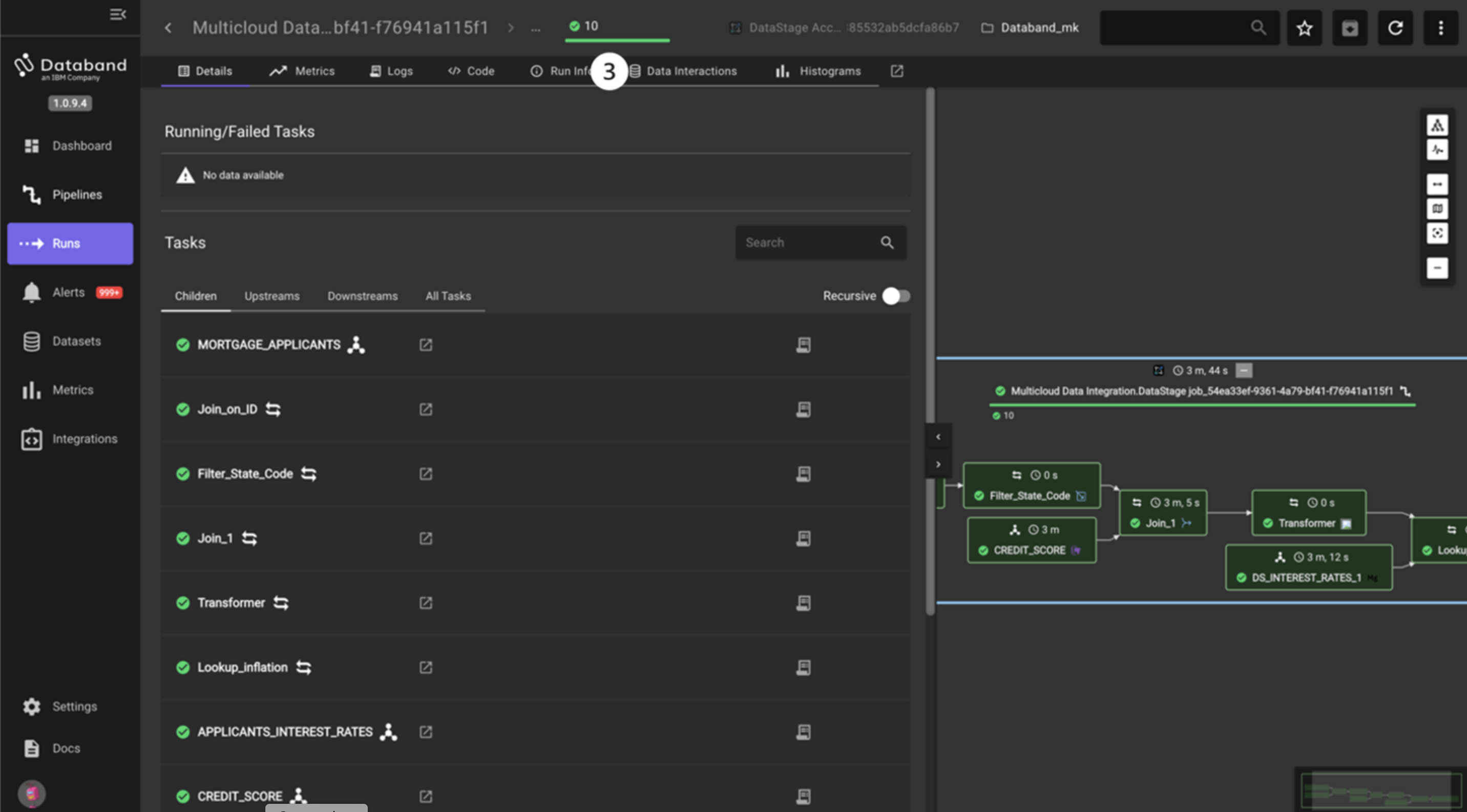Click the Alerts bell icon
The image size is (1467, 812).
pos(29,291)
